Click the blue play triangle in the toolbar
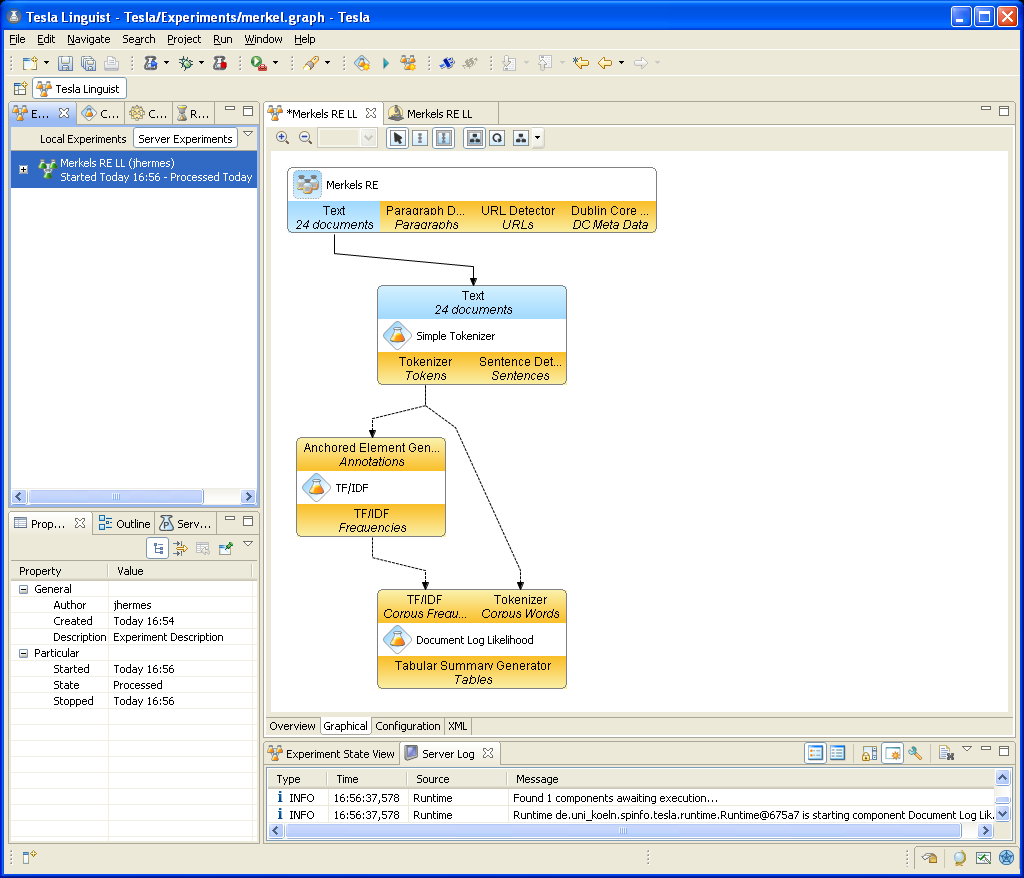 click(385, 63)
